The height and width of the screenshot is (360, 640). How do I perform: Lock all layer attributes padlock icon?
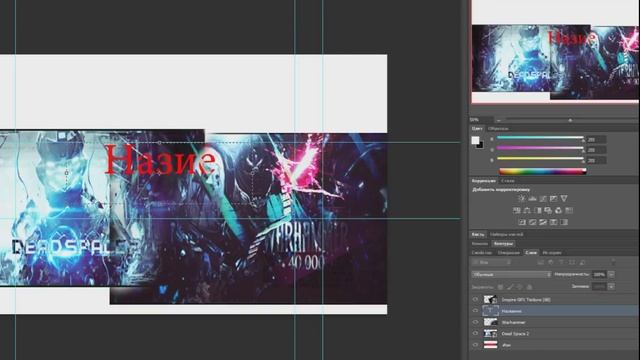point(530,287)
